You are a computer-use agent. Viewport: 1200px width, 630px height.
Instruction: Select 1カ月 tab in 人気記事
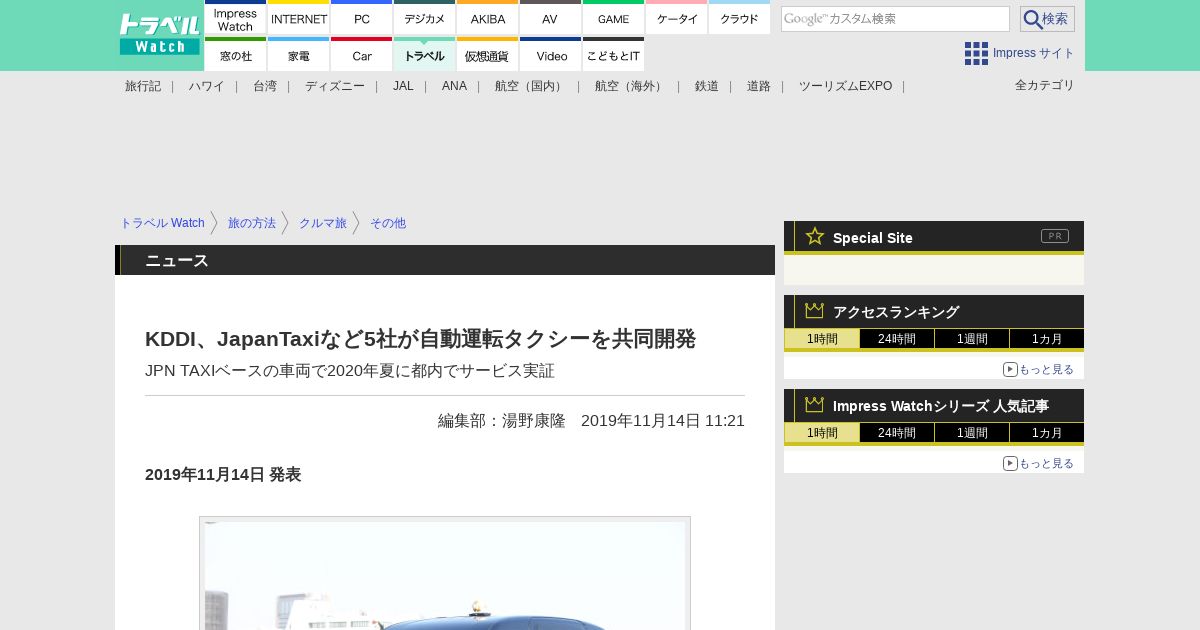1047,433
